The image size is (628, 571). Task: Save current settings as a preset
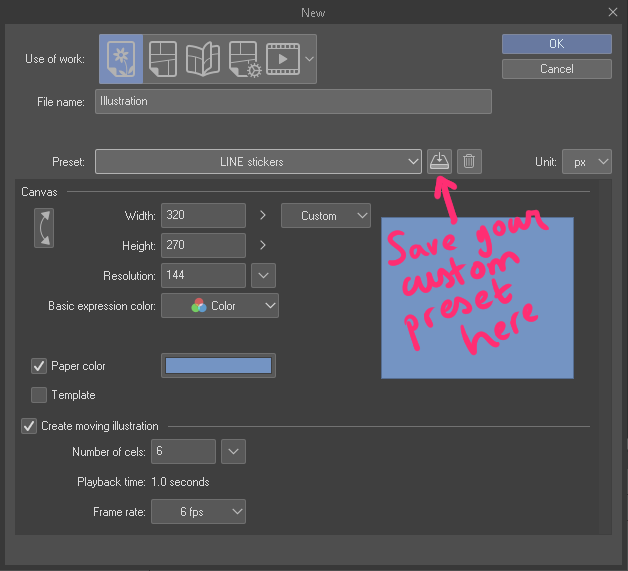coord(439,161)
